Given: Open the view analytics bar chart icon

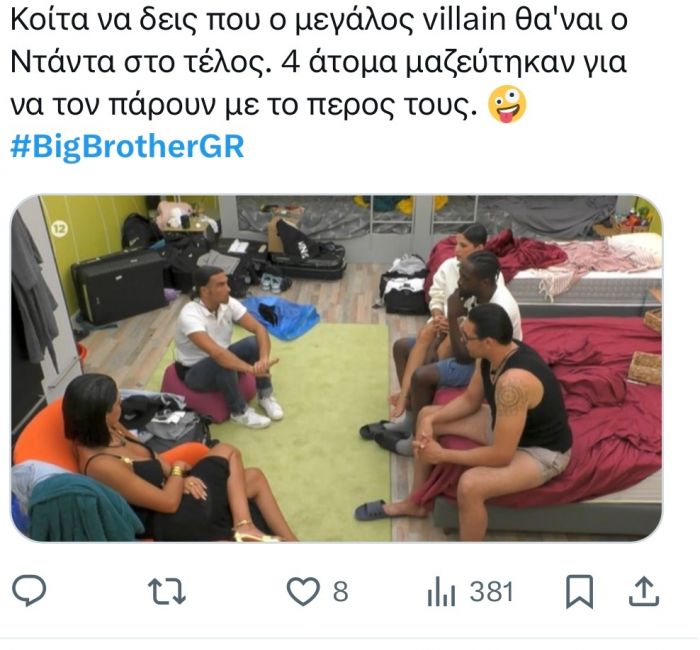Looking at the screenshot, I should tap(441, 592).
